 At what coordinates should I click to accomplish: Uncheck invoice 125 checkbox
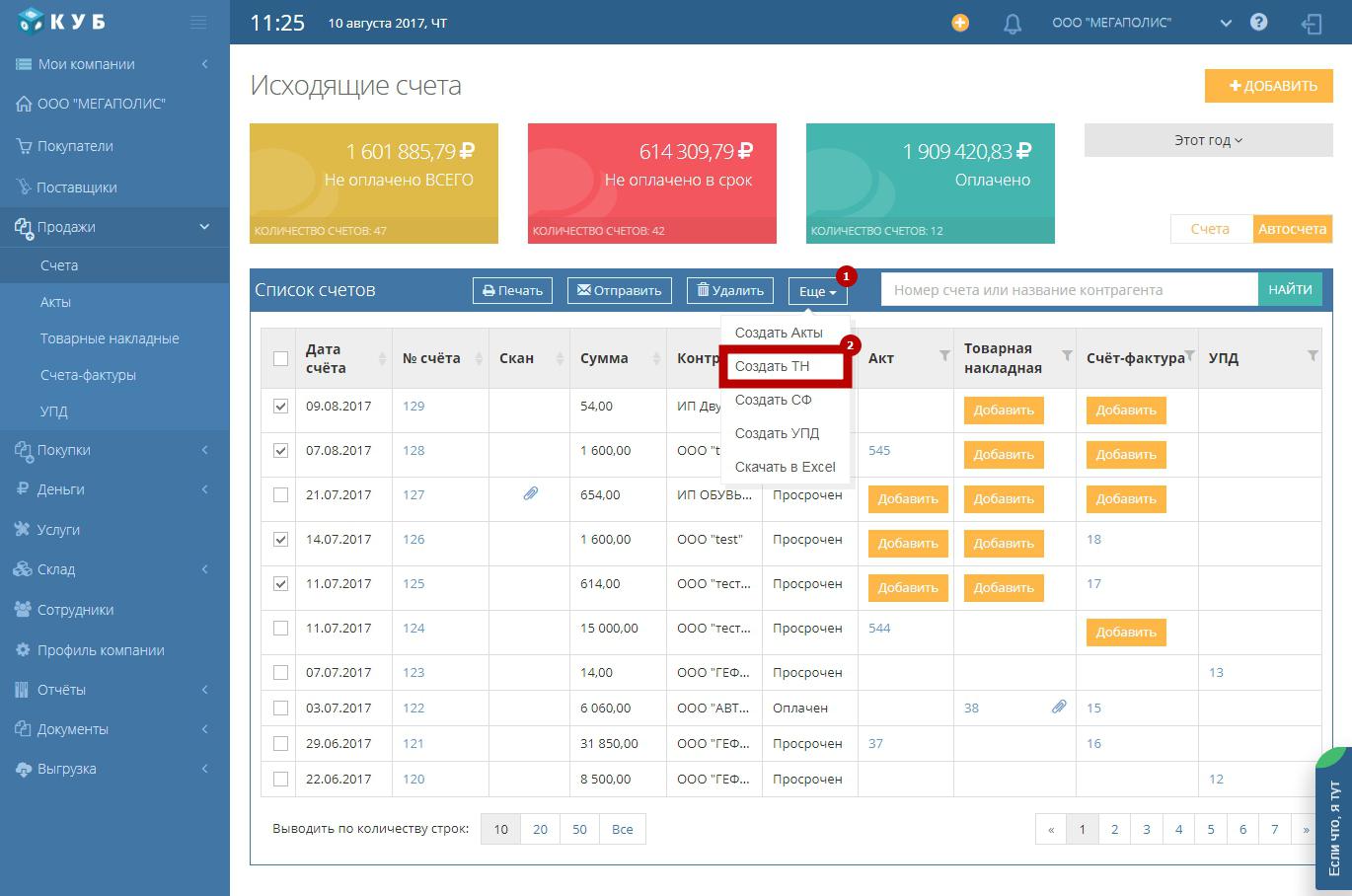[280, 583]
